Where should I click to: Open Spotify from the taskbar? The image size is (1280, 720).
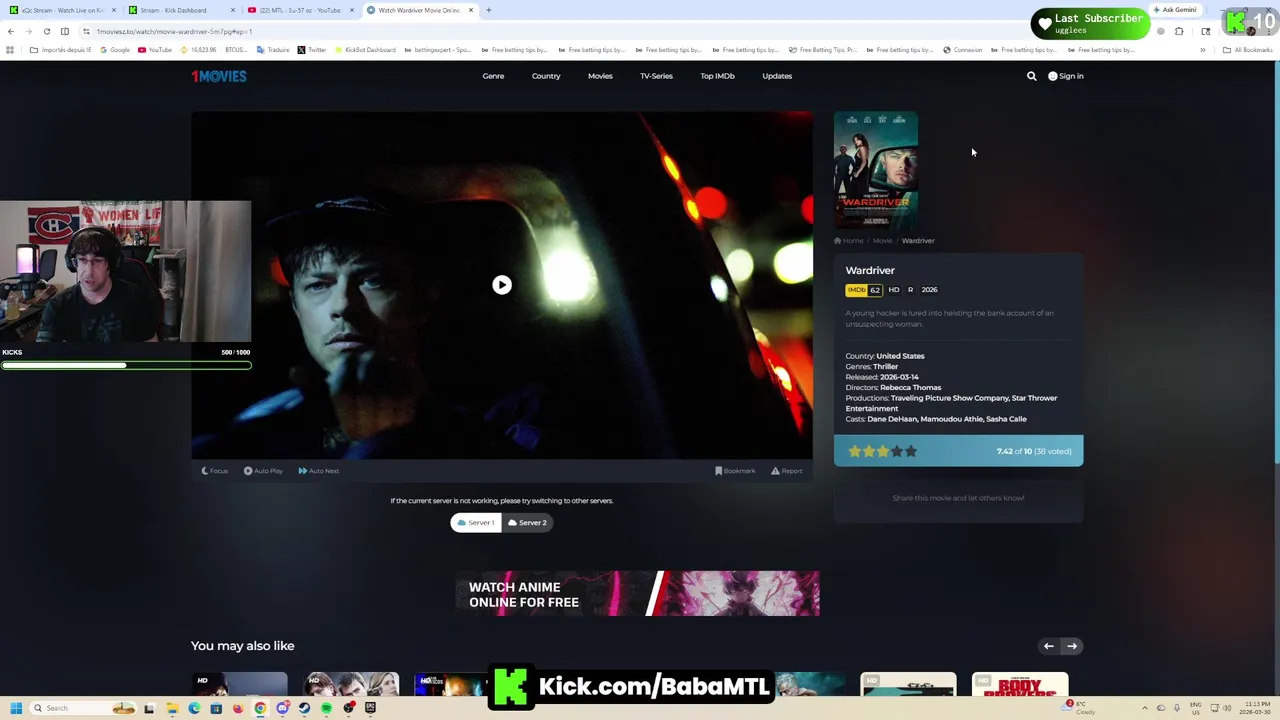click(326, 708)
